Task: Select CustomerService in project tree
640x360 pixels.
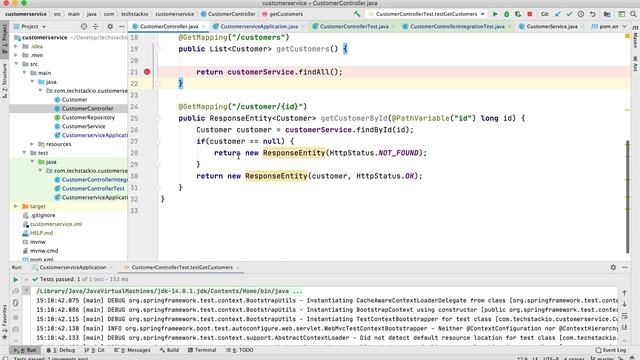Action: click(83, 127)
